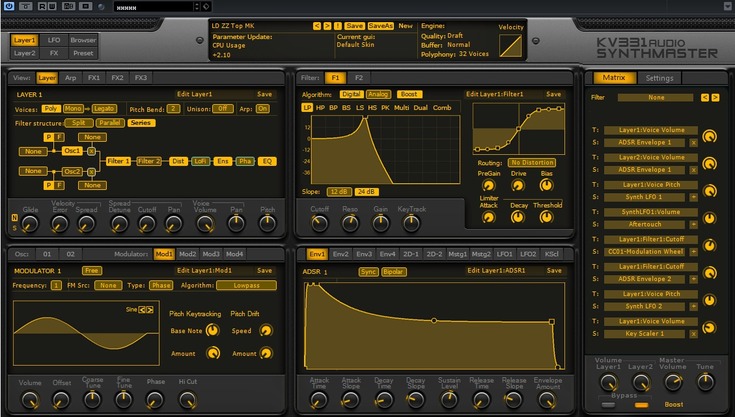Load previous preset with left arrow
Image resolution: width=735 pixels, height=417 pixels.
click(317, 26)
